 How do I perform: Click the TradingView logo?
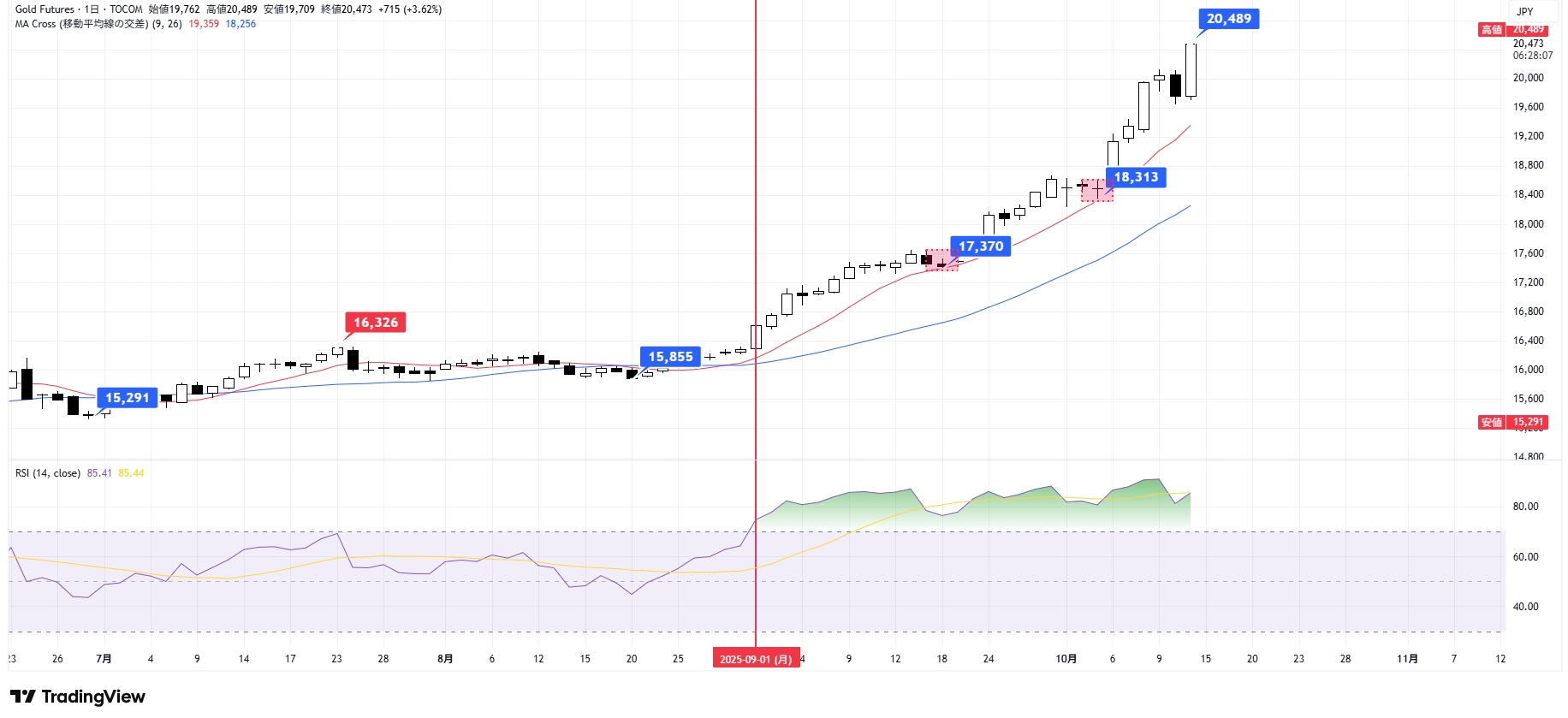click(x=78, y=697)
